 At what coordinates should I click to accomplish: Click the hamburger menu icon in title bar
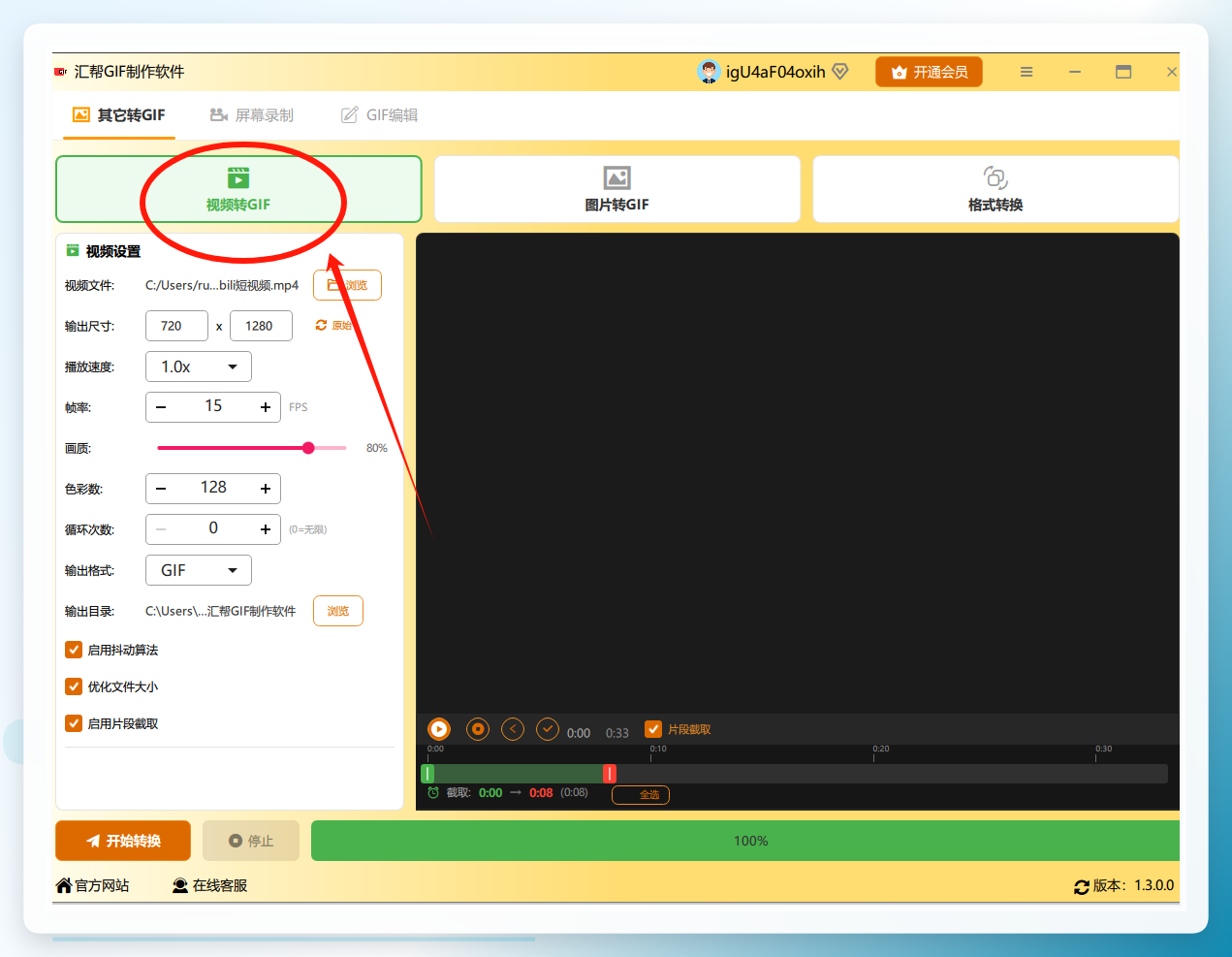pos(1027,72)
